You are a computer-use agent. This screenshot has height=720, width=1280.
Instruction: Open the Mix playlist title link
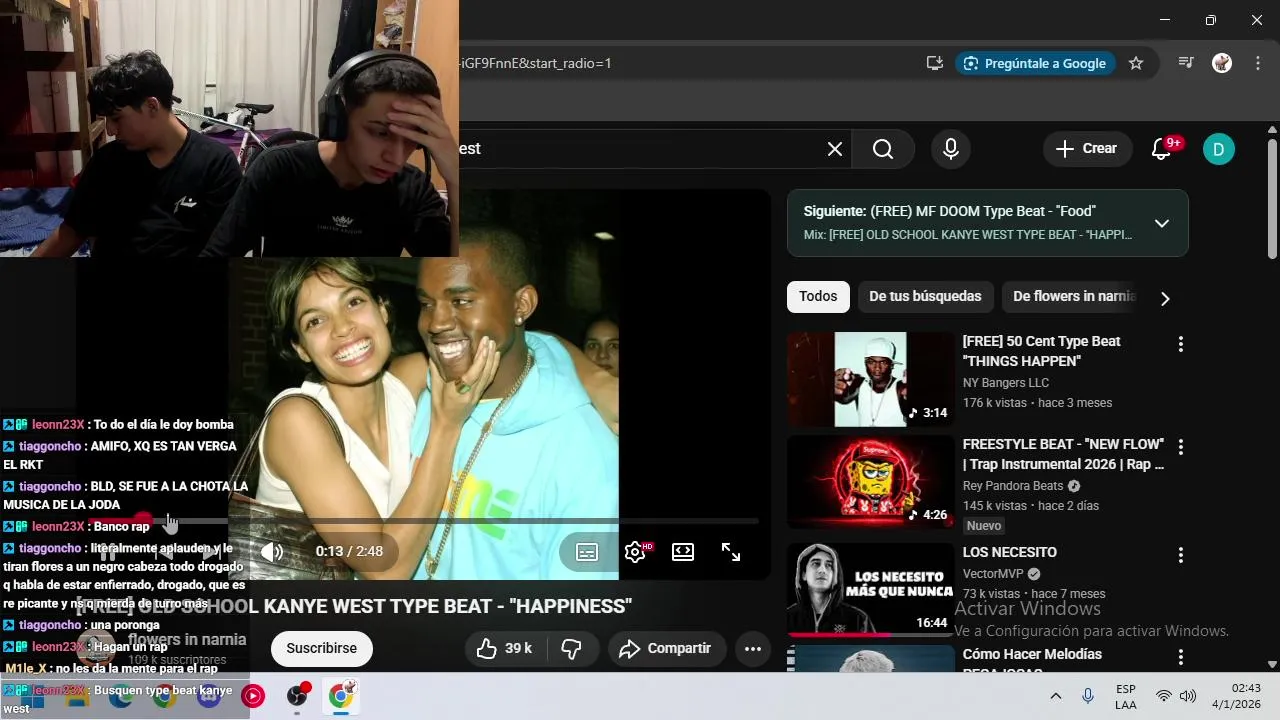(968, 235)
